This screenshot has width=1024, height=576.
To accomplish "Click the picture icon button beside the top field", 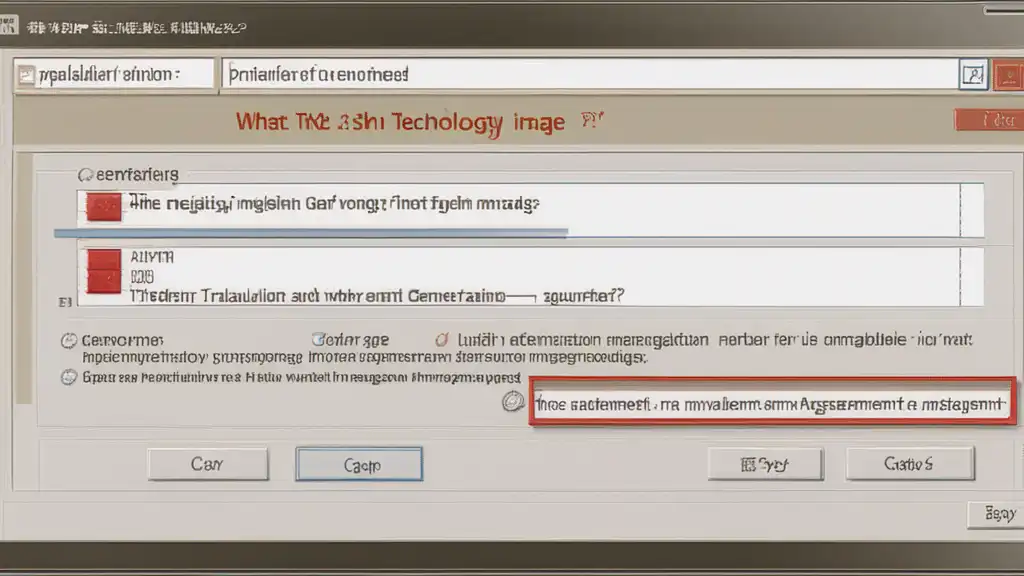I will [x=973, y=75].
